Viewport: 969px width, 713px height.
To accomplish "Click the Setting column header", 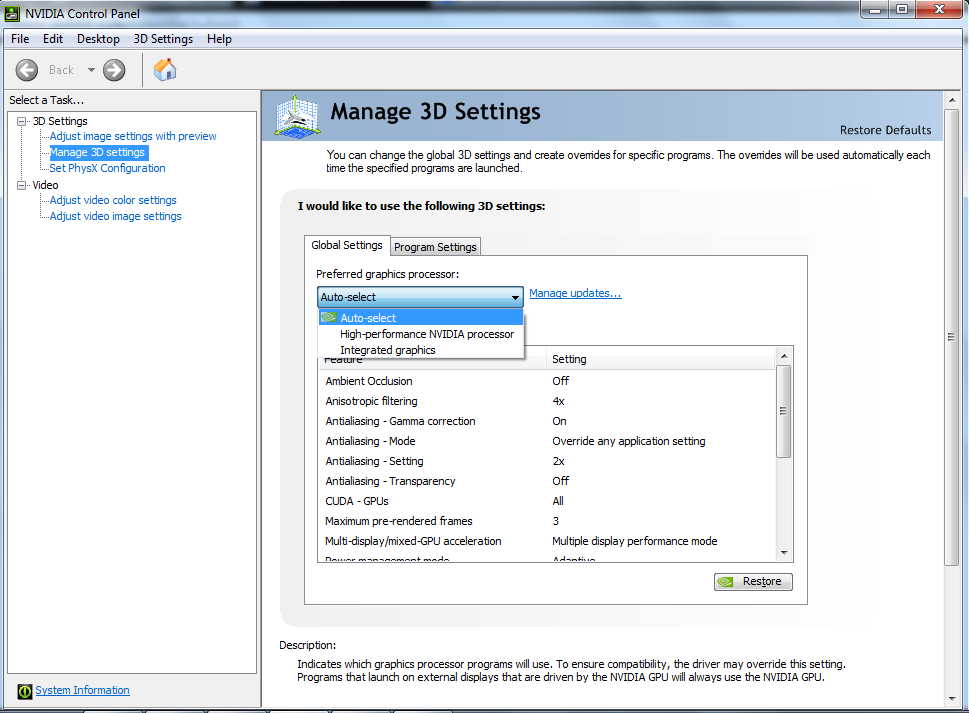I will (660, 359).
